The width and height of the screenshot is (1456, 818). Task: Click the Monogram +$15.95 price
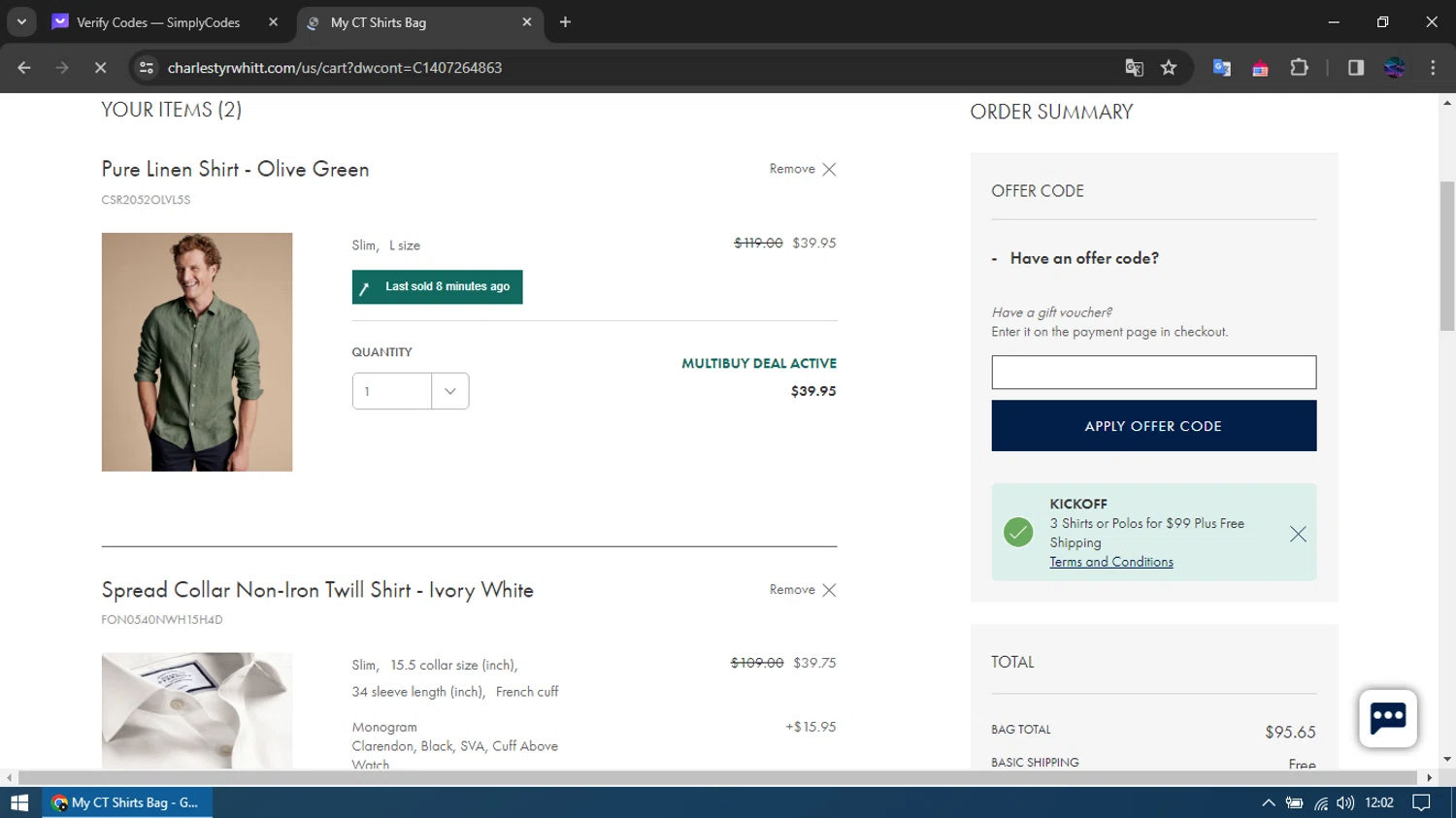point(811,727)
